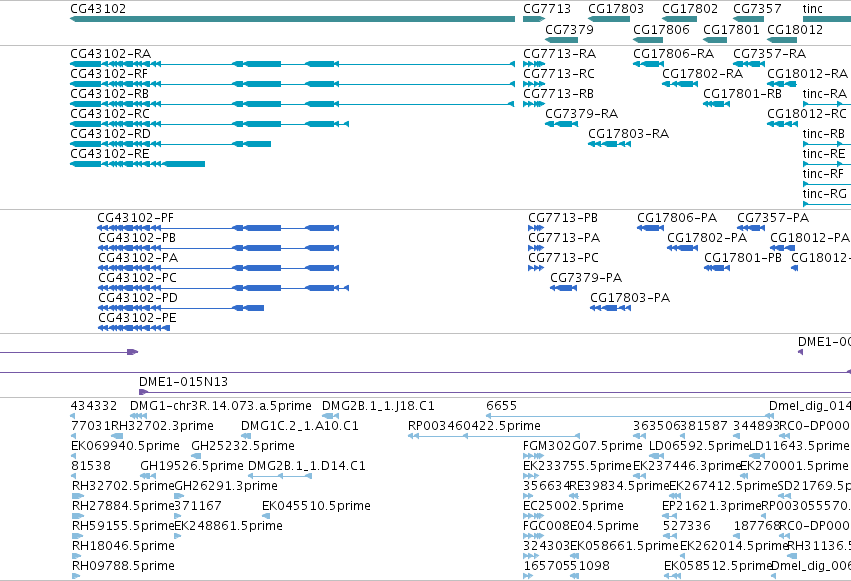Select transcript tinc-RE

tap(827, 164)
